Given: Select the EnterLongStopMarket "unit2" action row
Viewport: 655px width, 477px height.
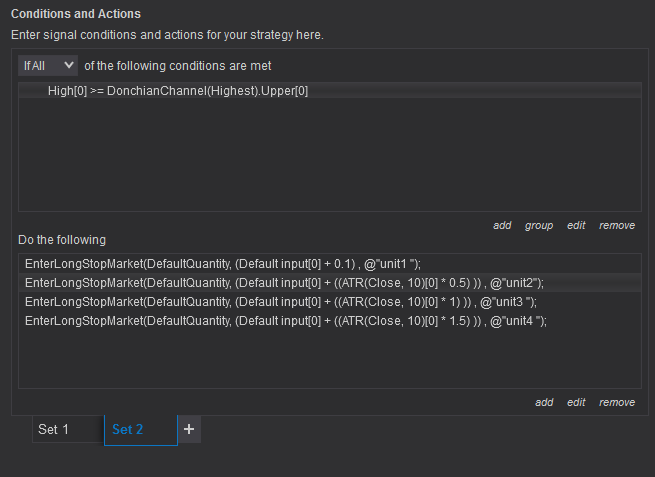Looking at the screenshot, I should 284,283.
